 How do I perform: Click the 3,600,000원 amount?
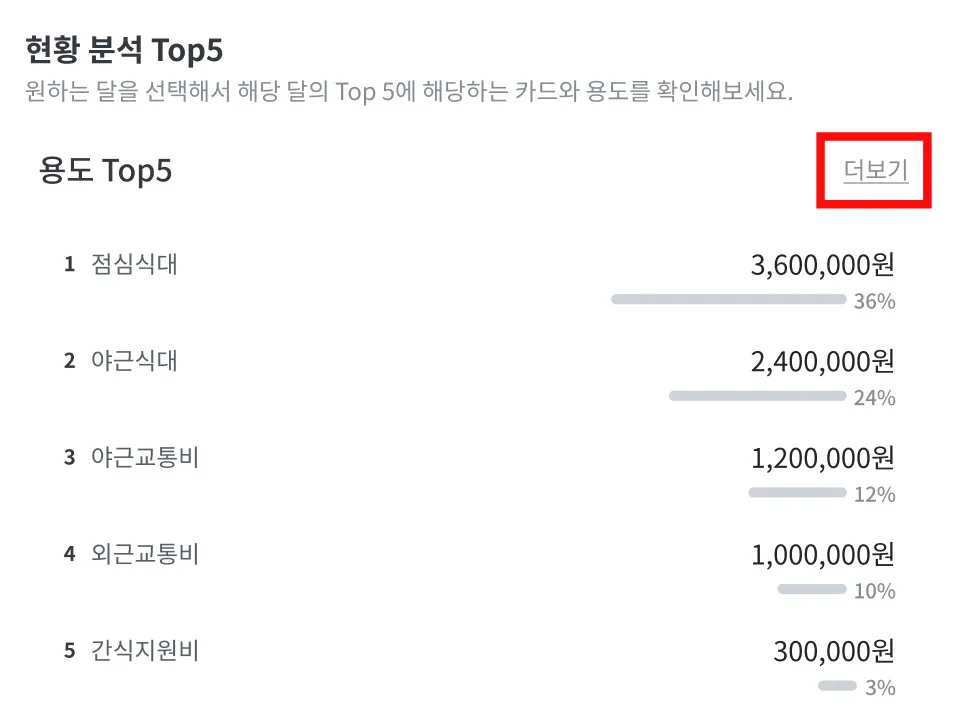click(822, 265)
